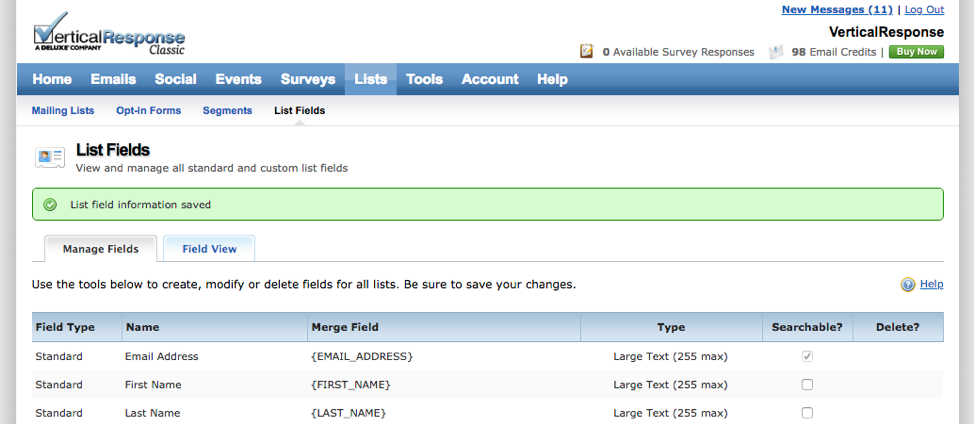This screenshot has height=424, width=974.
Task: Click the {FIRST_NAME} merge field text
Action: (350, 385)
